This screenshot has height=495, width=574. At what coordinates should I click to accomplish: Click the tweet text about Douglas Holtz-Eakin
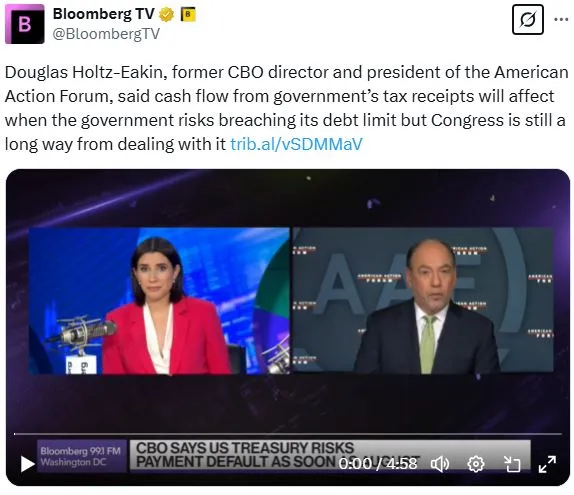coord(286,108)
